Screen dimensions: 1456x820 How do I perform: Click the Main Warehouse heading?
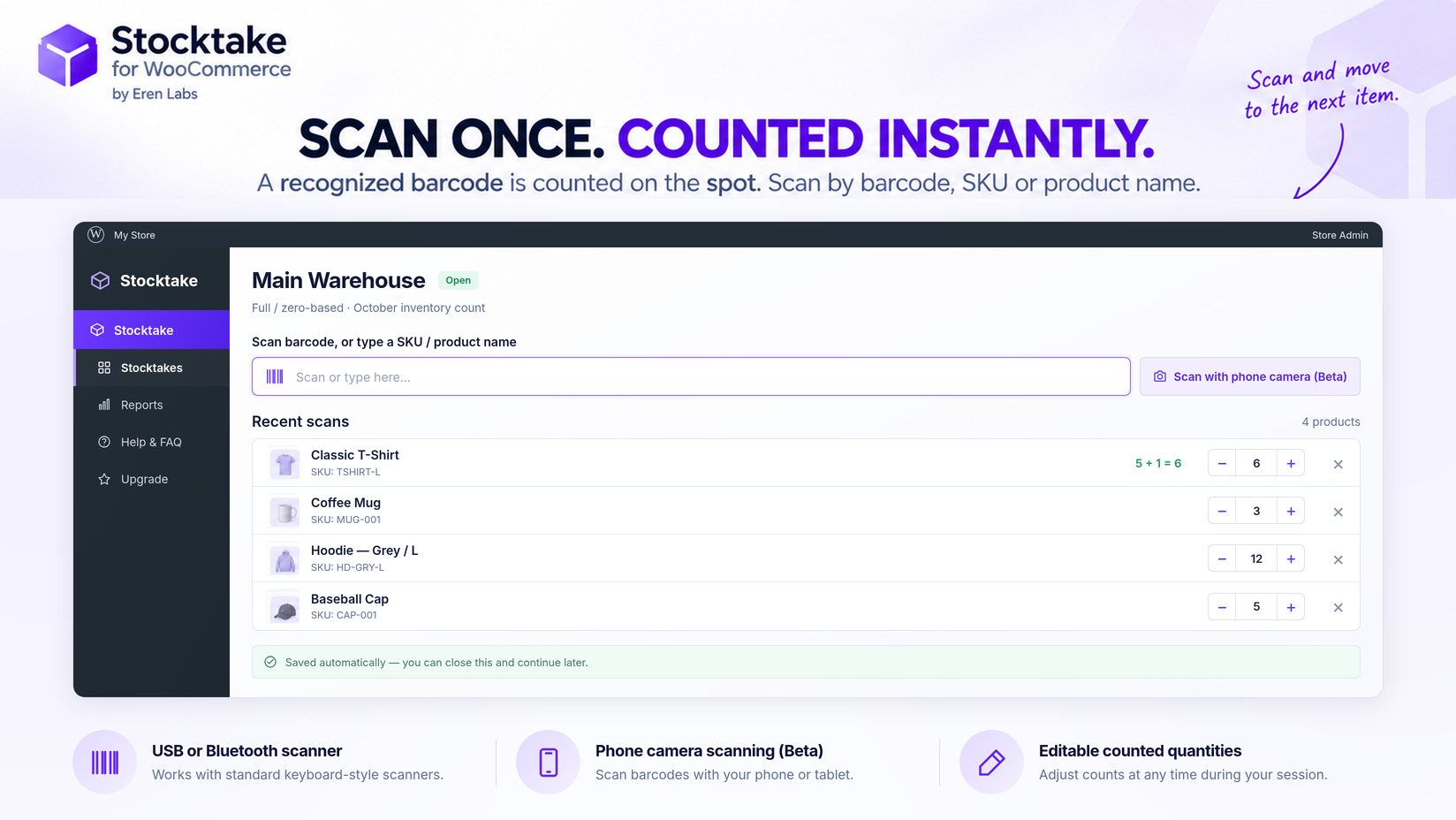pyautogui.click(x=338, y=280)
